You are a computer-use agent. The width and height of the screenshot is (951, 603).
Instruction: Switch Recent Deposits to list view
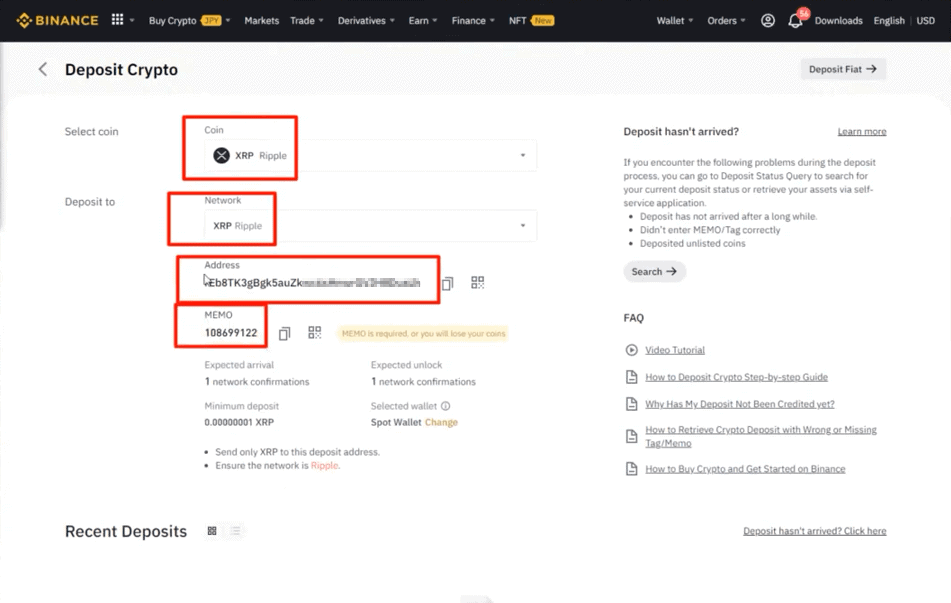click(x=235, y=531)
